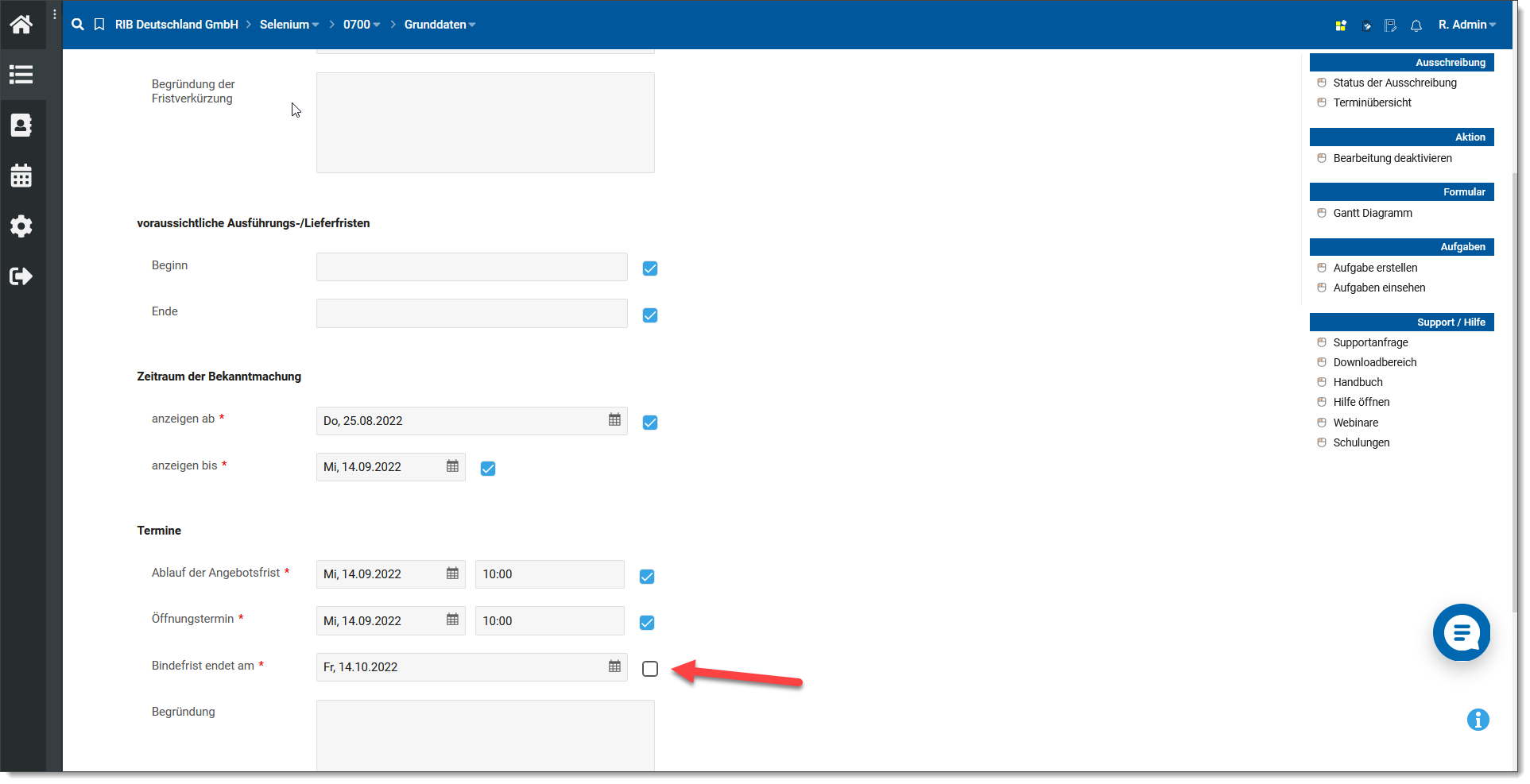Image resolution: width=1530 pixels, height=784 pixels.
Task: Toggle the Öffnungstermin checkbox
Action: [647, 623]
